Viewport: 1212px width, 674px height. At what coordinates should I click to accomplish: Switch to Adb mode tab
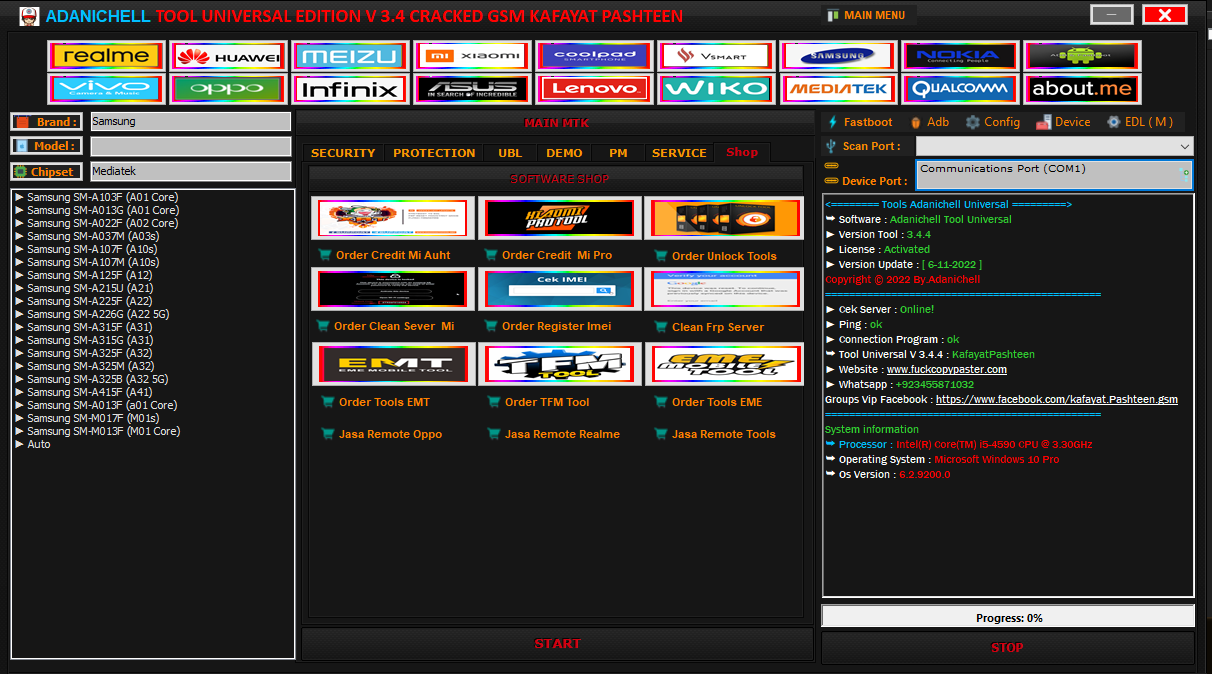(930, 122)
